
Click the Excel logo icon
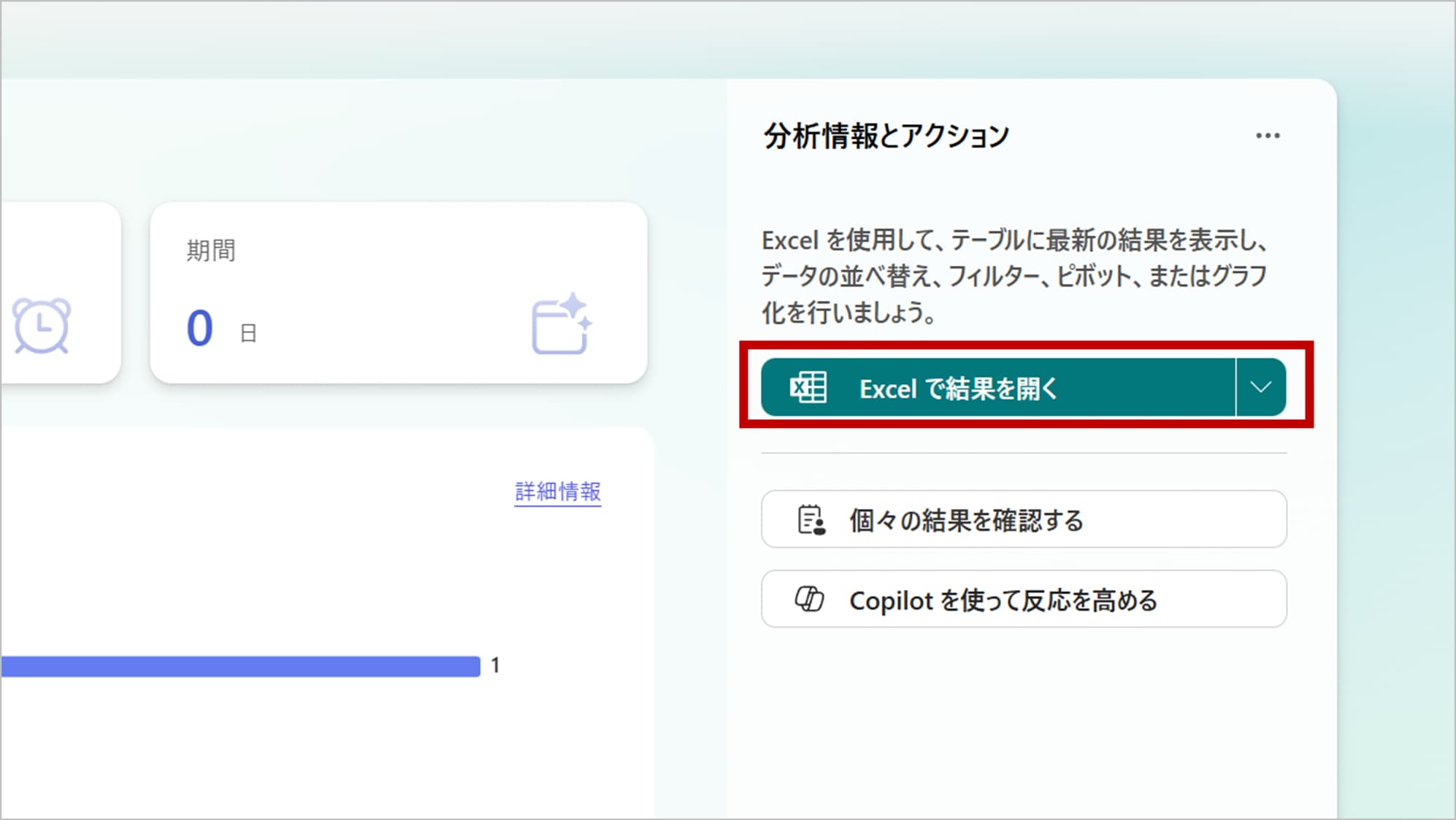808,388
